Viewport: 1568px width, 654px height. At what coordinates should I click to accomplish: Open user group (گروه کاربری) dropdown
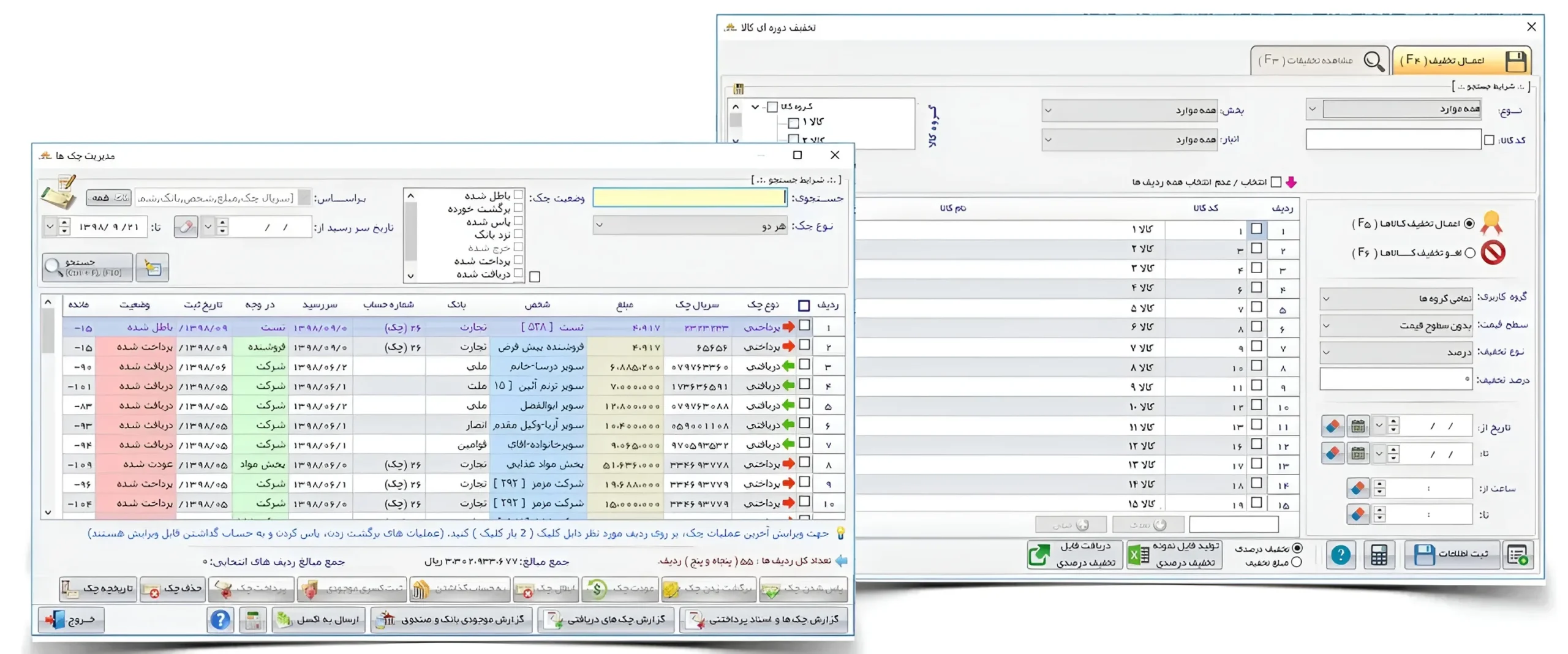(x=1396, y=298)
